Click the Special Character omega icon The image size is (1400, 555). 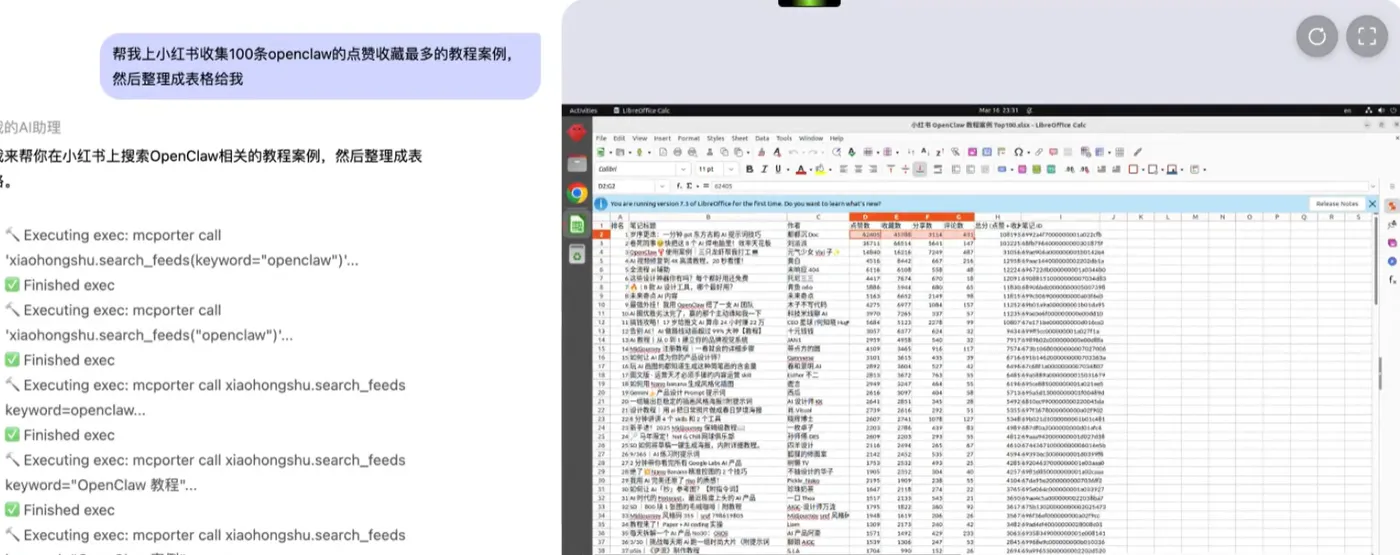[1018, 152]
